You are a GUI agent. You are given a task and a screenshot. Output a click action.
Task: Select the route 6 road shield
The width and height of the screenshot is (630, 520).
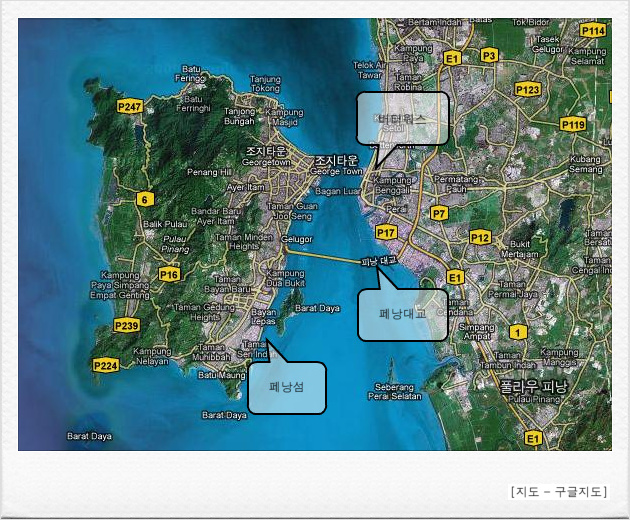tap(145, 199)
